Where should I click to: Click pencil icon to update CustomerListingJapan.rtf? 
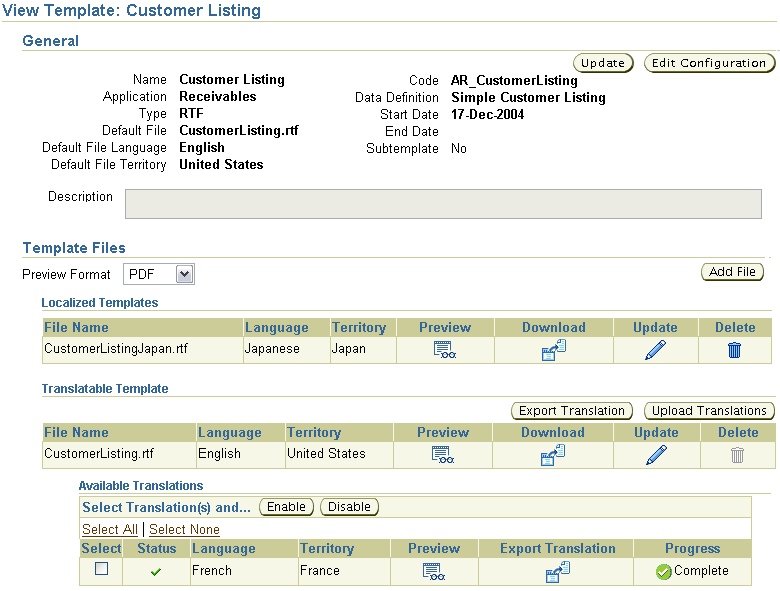click(x=655, y=350)
